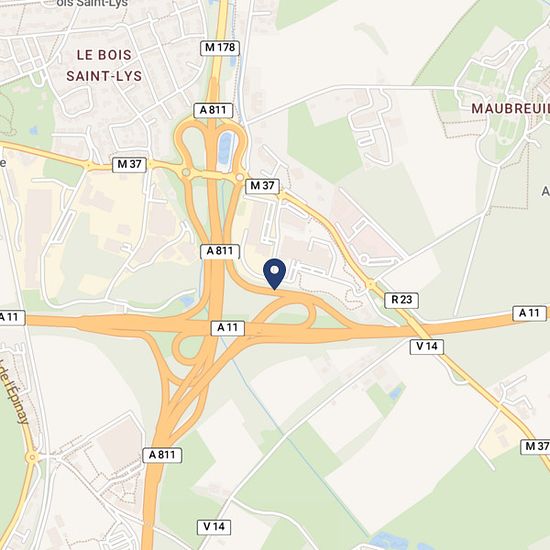550x550 pixels.
Task: Click the R 23 road badge
Action: pyautogui.click(x=402, y=300)
